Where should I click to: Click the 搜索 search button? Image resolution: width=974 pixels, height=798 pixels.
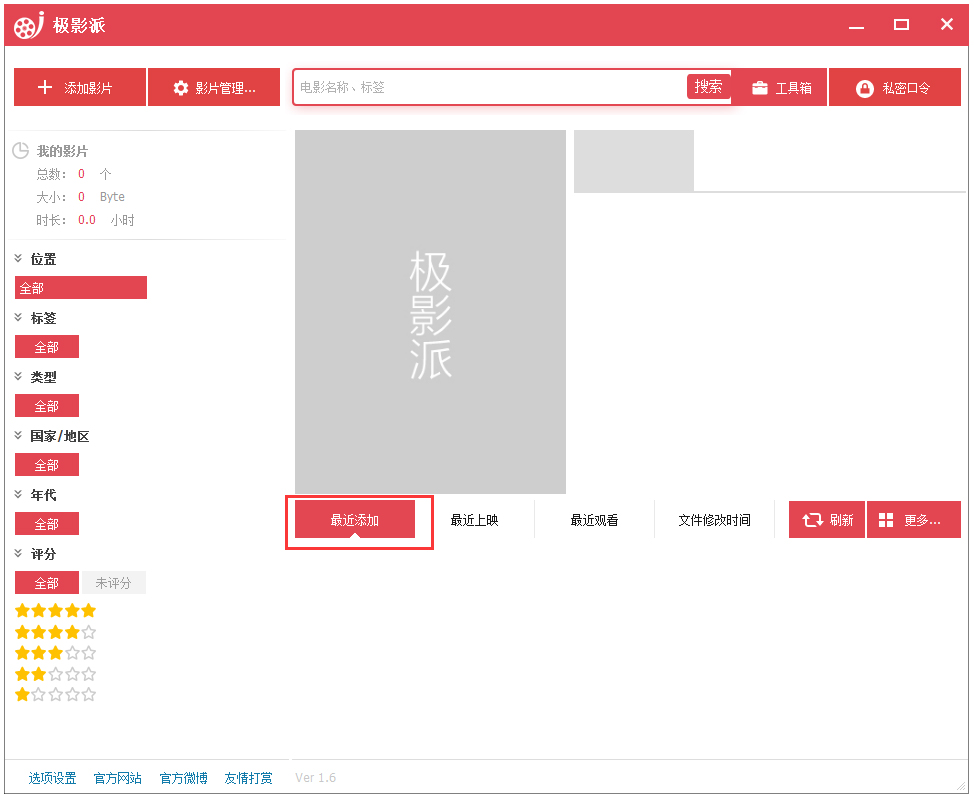point(708,86)
